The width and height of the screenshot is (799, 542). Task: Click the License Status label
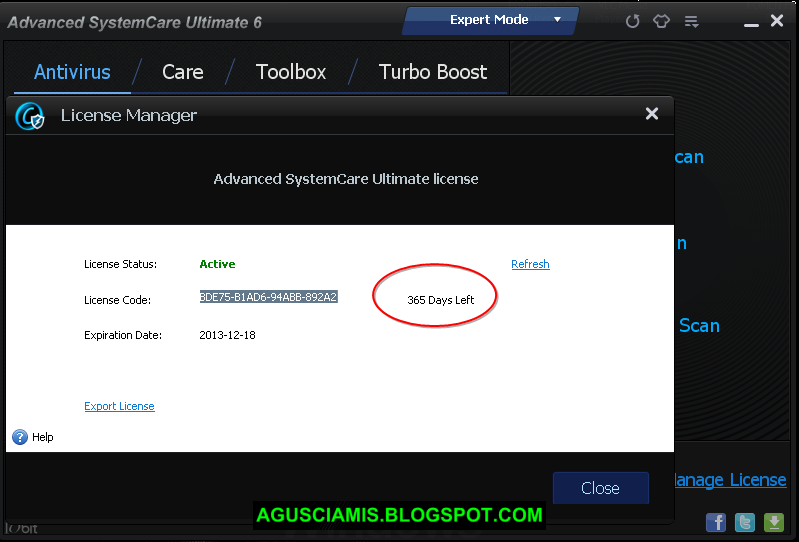tap(120, 264)
